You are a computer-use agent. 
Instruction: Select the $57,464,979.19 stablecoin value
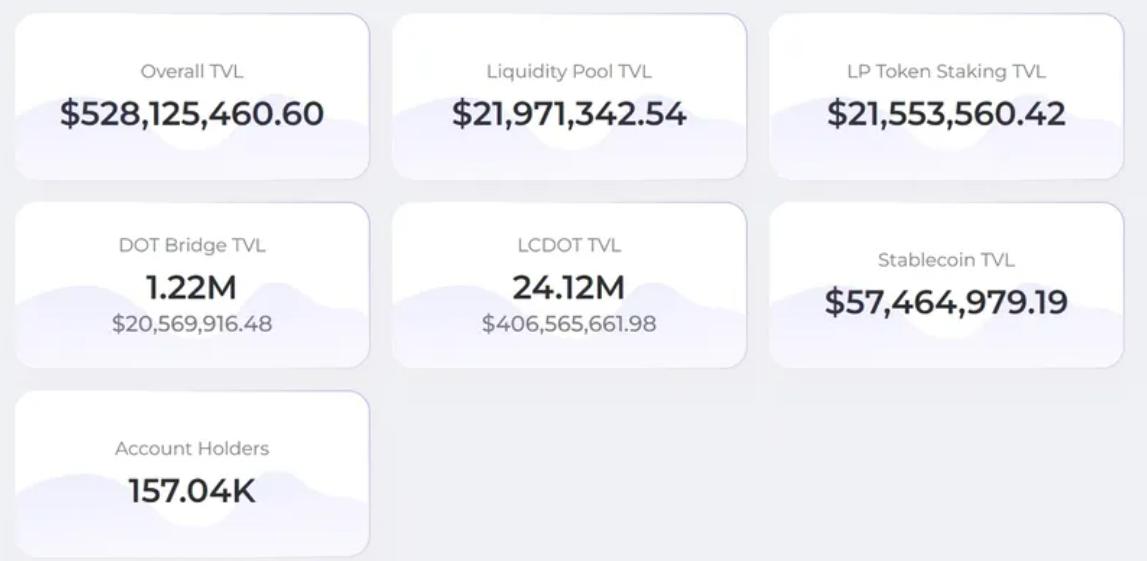[946, 302]
